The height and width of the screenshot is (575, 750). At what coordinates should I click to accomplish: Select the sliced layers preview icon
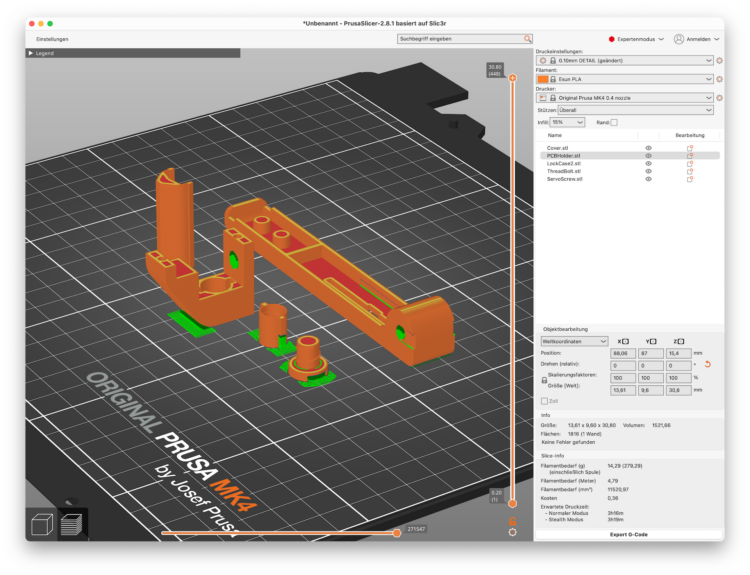(71, 524)
